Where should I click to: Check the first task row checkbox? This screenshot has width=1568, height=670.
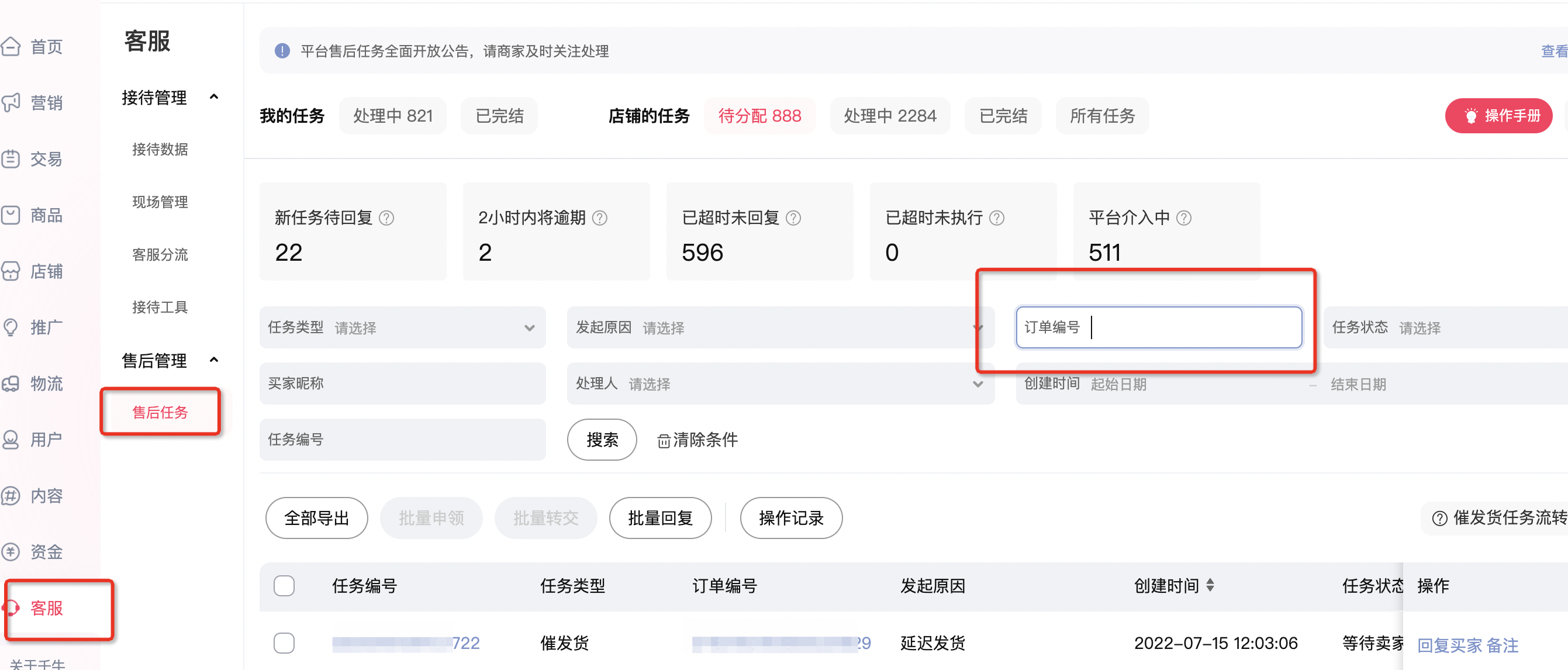click(284, 643)
